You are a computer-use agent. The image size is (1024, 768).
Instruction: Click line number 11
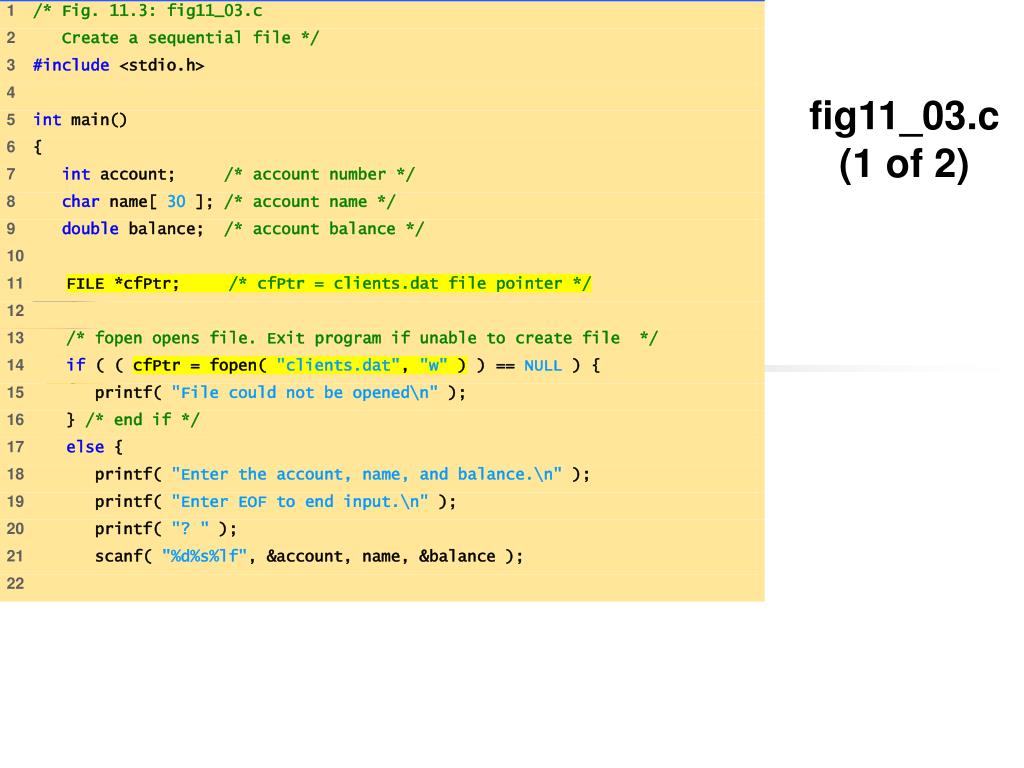coord(15,283)
